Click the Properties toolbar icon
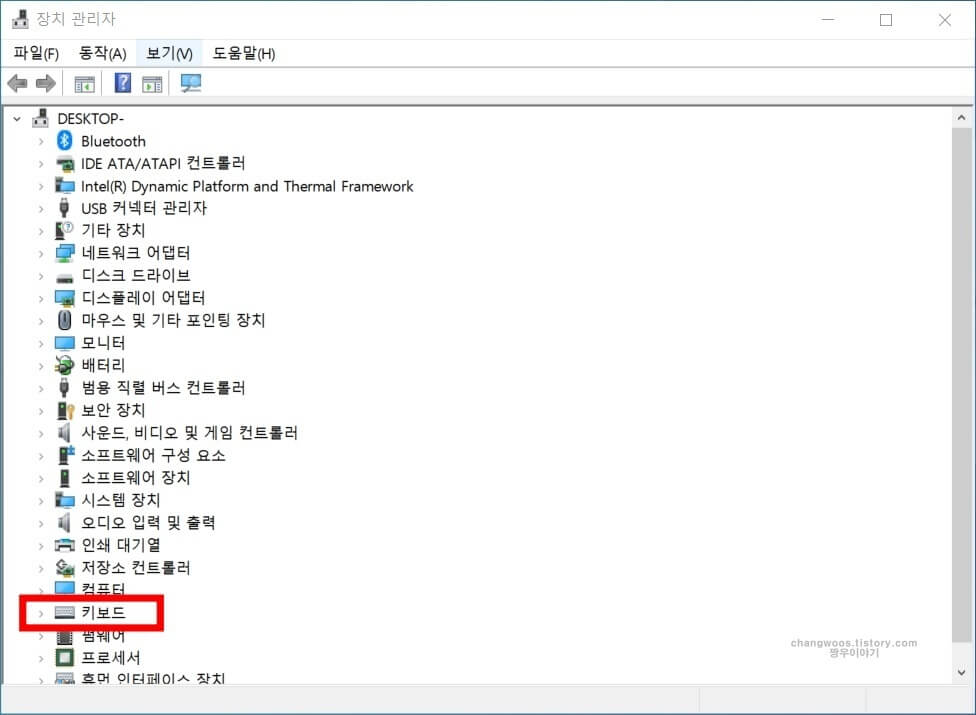 152,83
